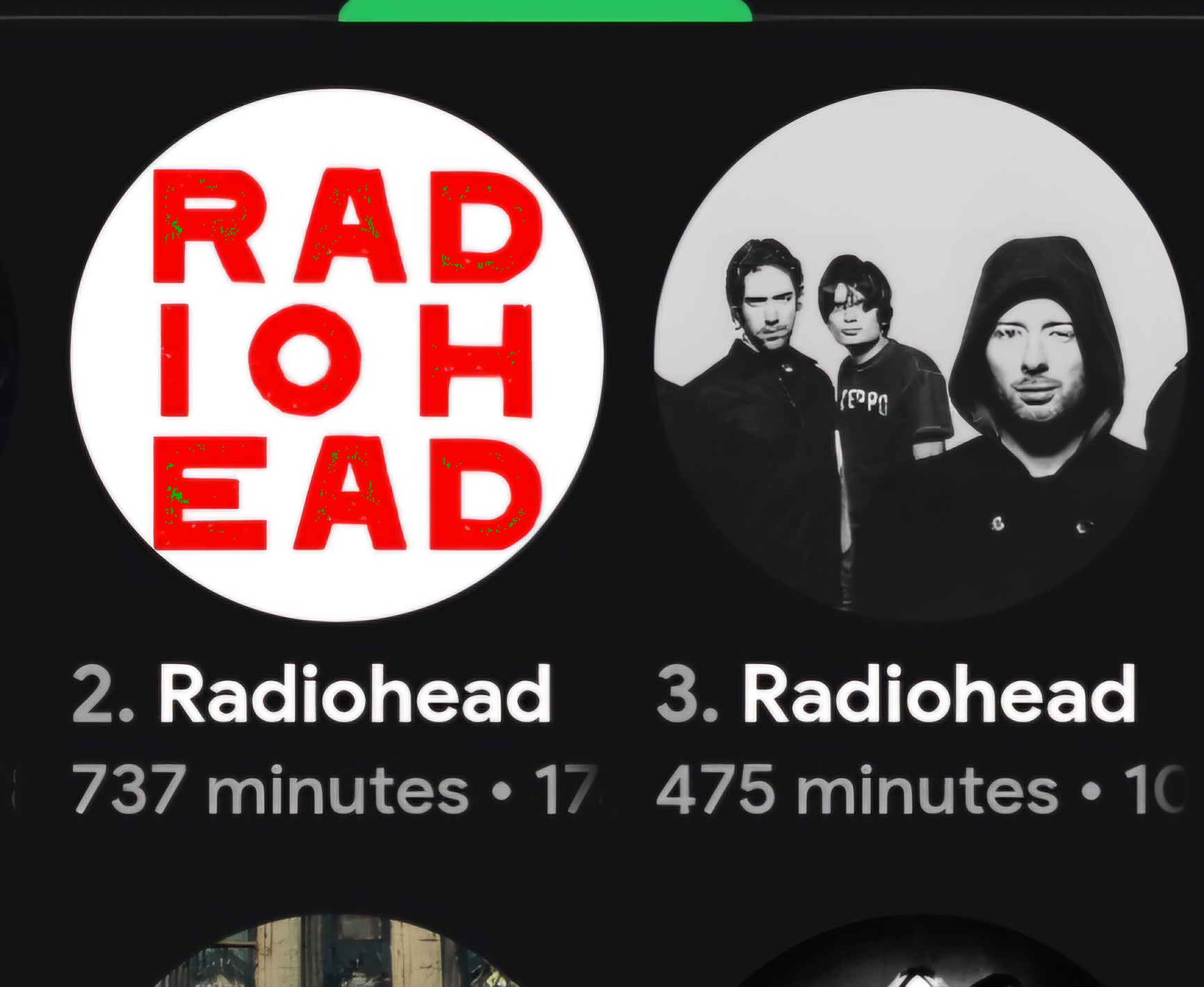
Task: Select the '3. Radiohead' artist name
Action: [x=896, y=694]
